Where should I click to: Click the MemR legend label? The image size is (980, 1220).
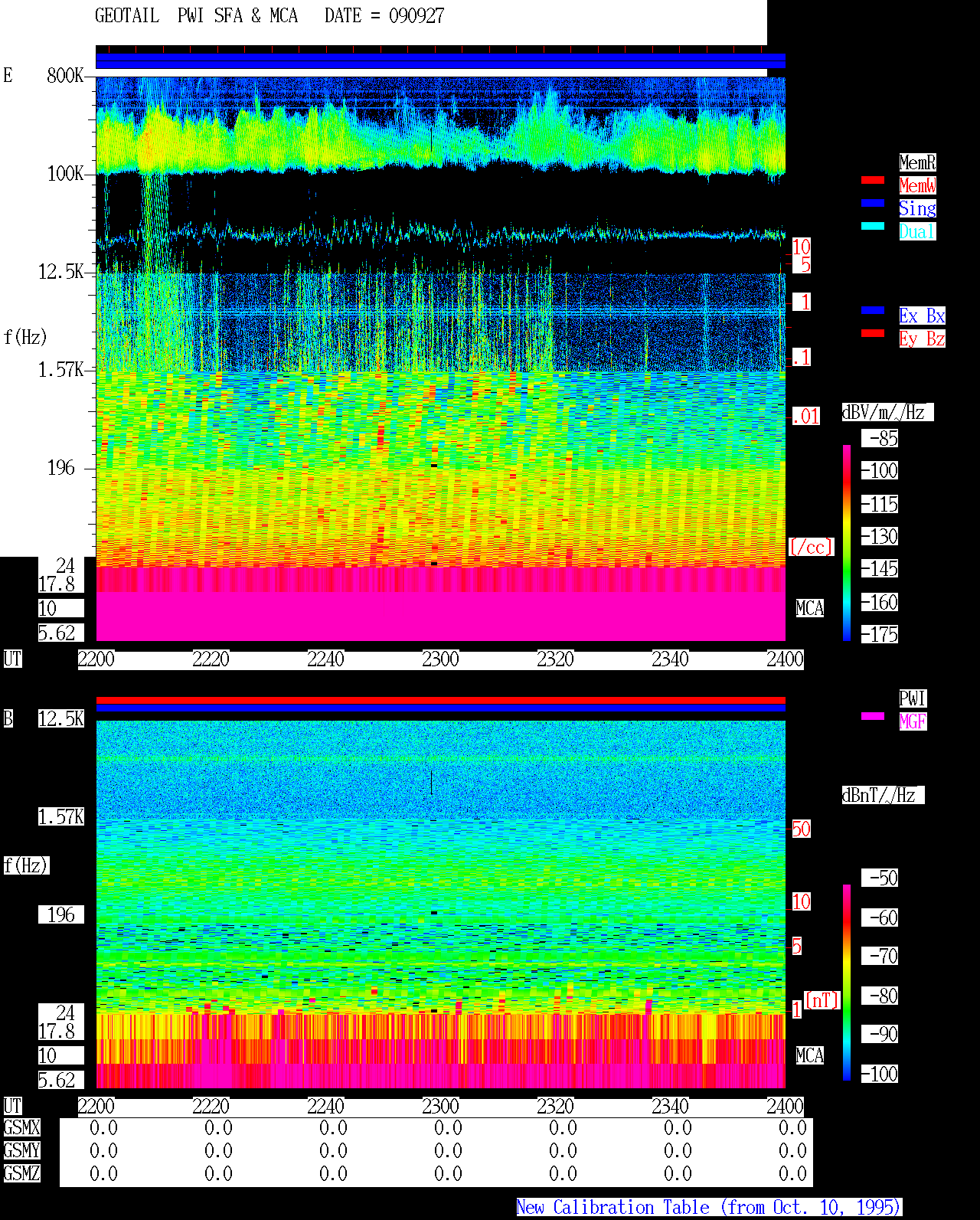tap(917, 162)
